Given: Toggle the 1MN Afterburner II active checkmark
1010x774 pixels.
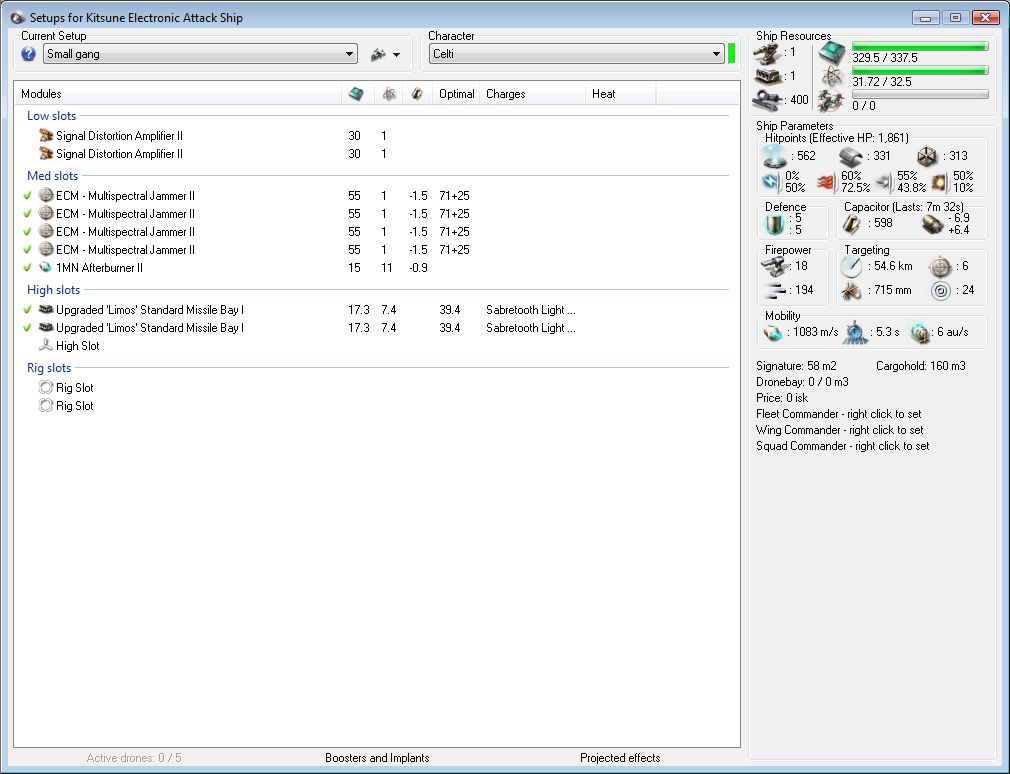Looking at the screenshot, I should (27, 267).
